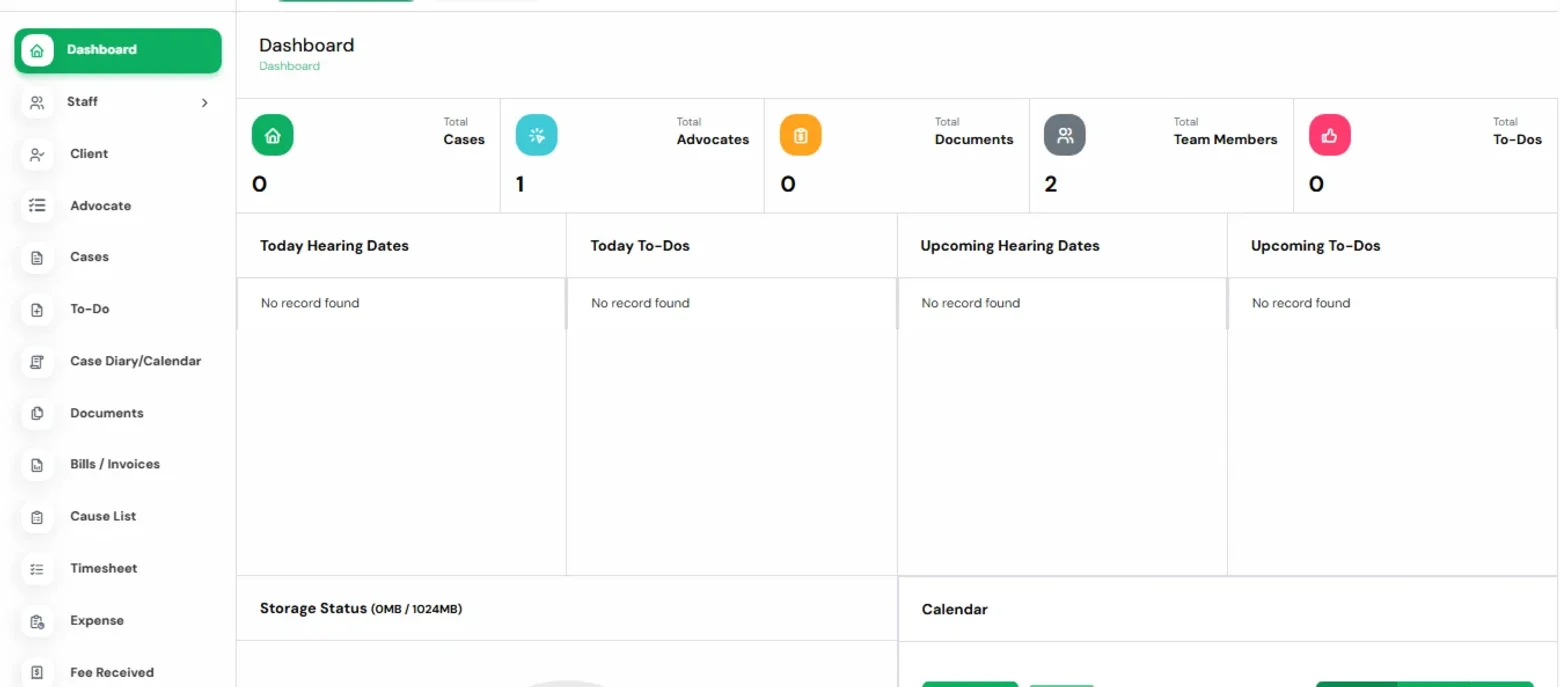1560x687 pixels.
Task: Select Fee Received in the sidebar
Action: [118, 672]
